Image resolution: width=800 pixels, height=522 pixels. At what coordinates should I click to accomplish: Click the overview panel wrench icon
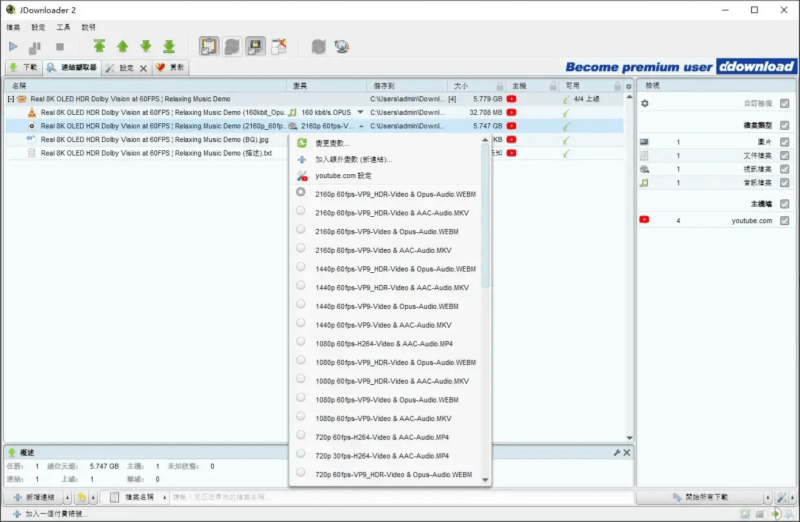617,453
